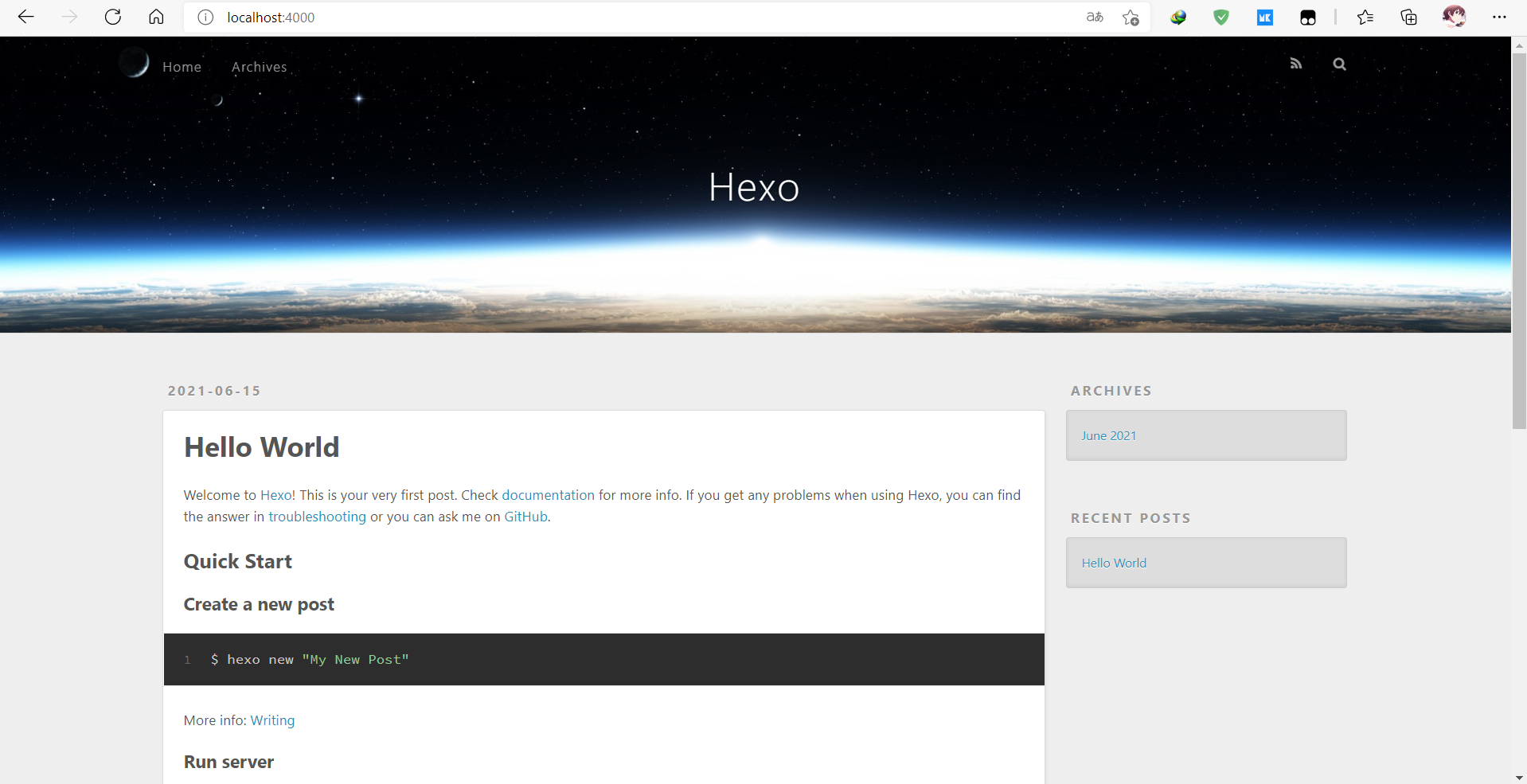Click the documentation link
This screenshot has height=784, width=1527.
click(x=548, y=495)
